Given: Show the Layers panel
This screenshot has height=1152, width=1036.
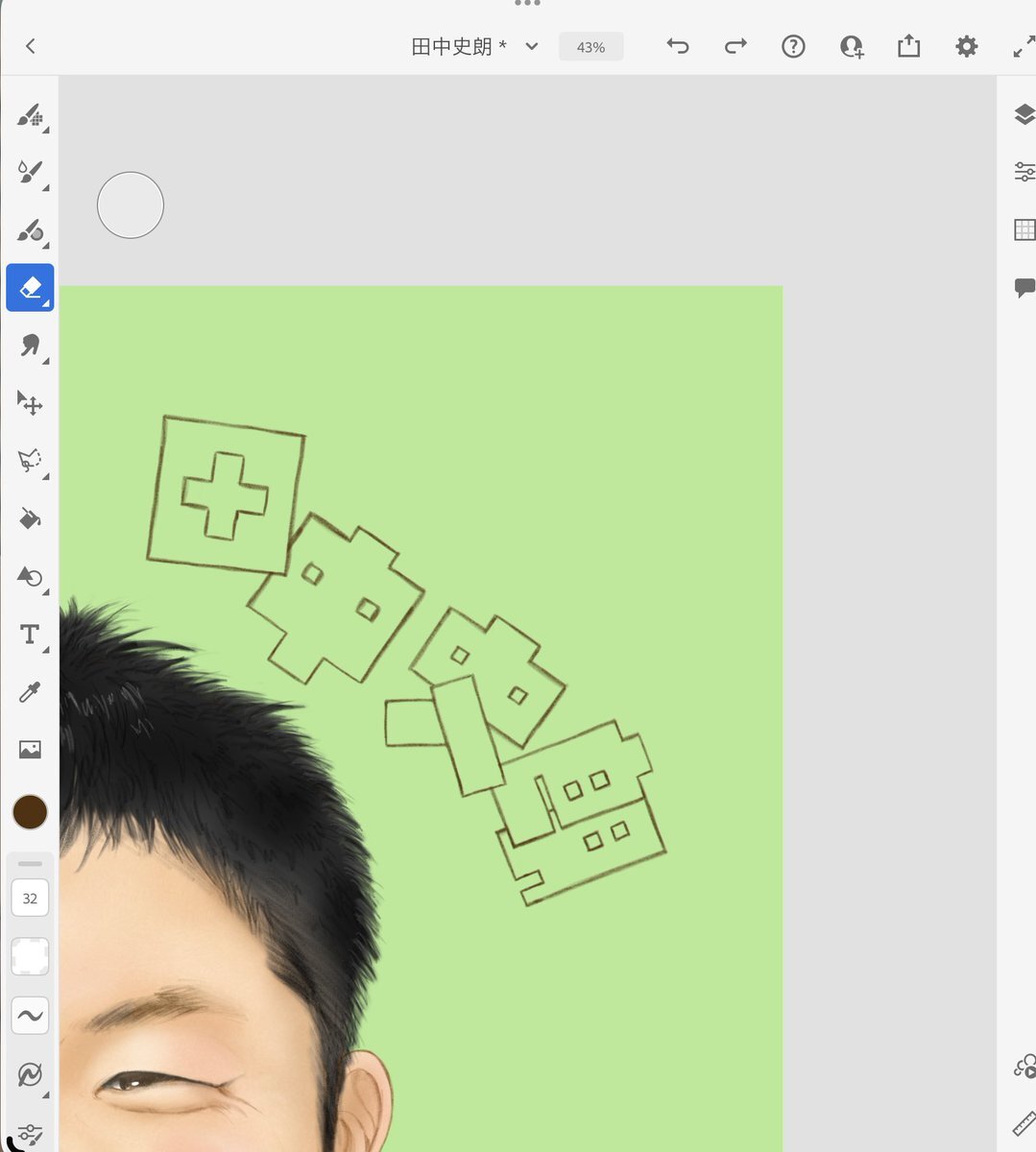Looking at the screenshot, I should 1024,115.
